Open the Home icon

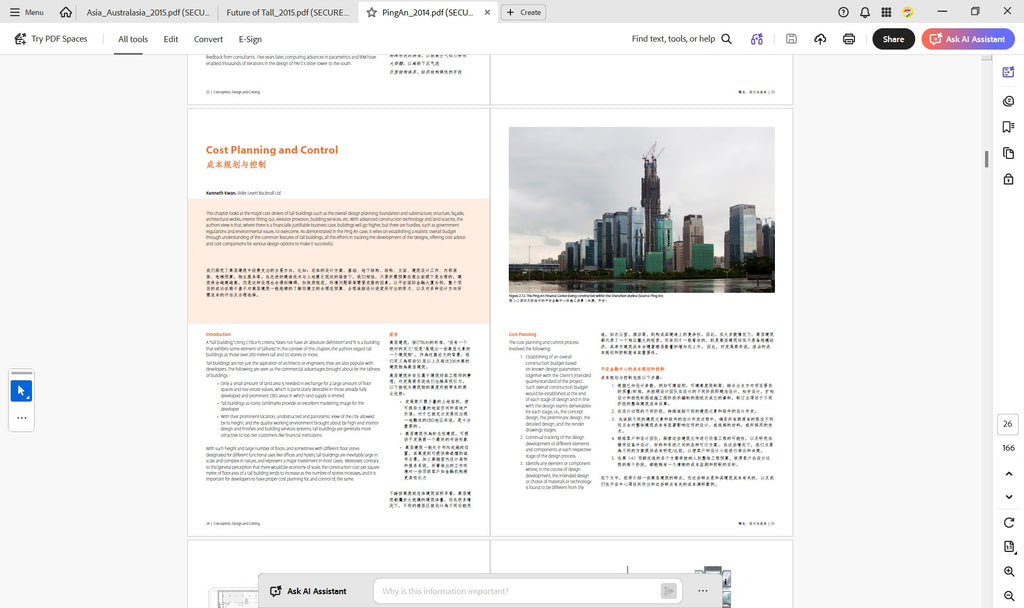(65, 12)
